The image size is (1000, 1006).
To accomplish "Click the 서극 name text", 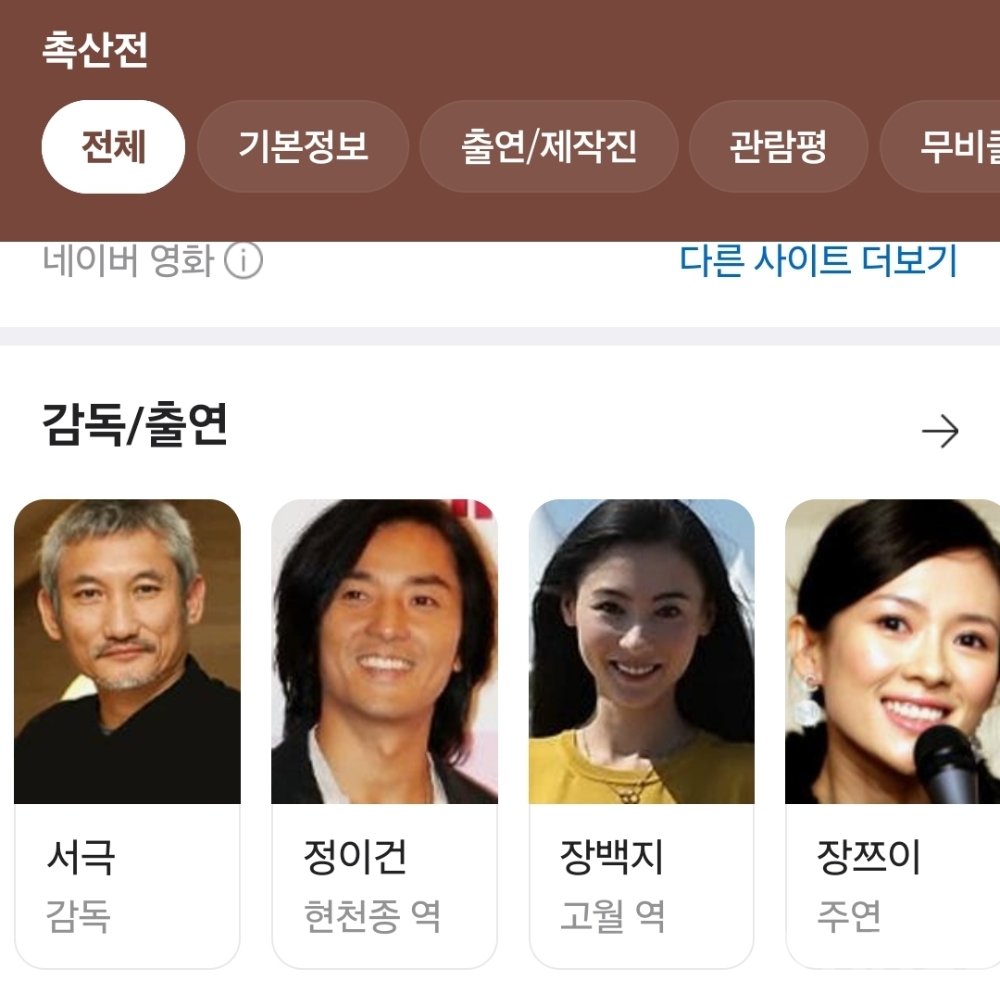I will [x=81, y=857].
